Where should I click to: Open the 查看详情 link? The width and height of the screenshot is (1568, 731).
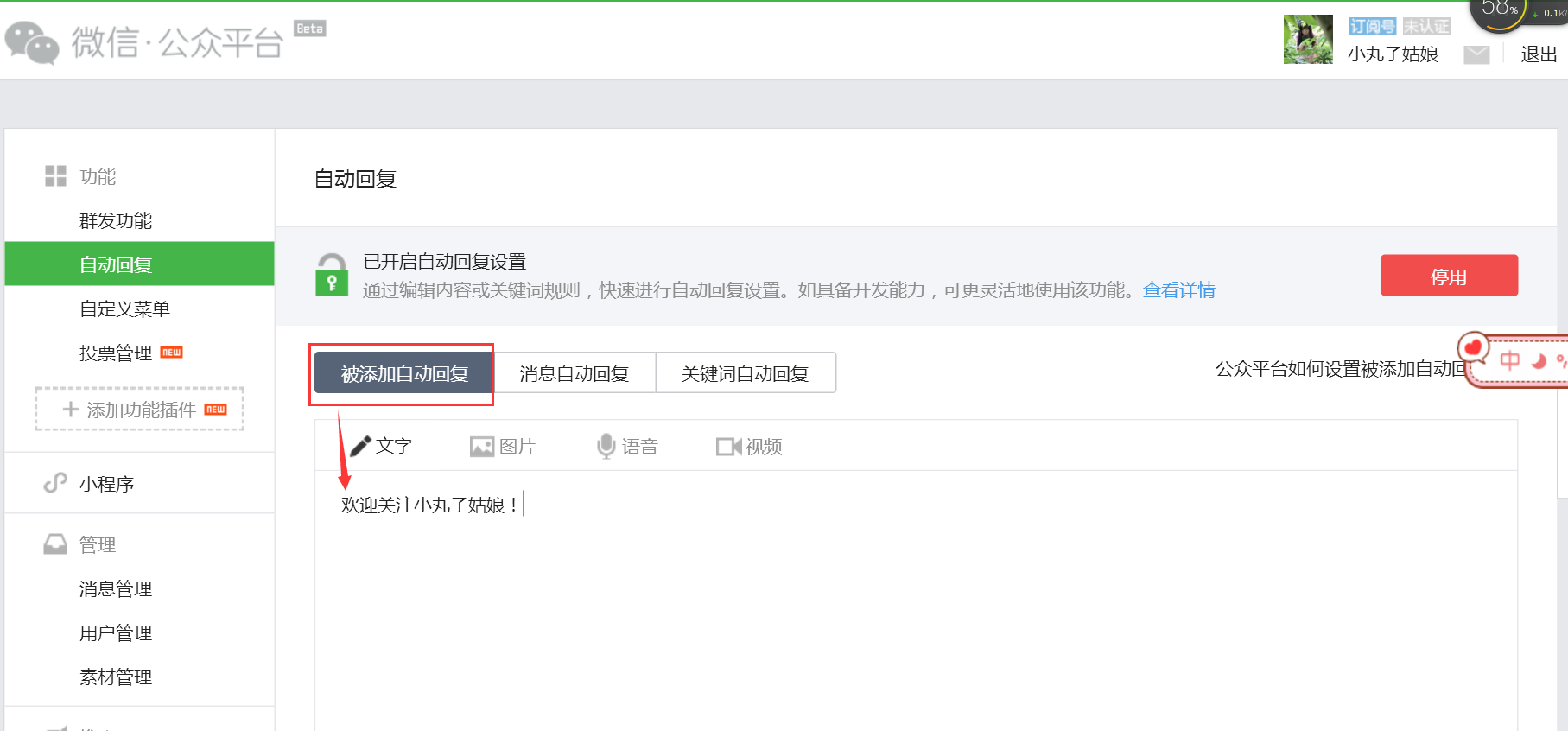(x=1178, y=289)
